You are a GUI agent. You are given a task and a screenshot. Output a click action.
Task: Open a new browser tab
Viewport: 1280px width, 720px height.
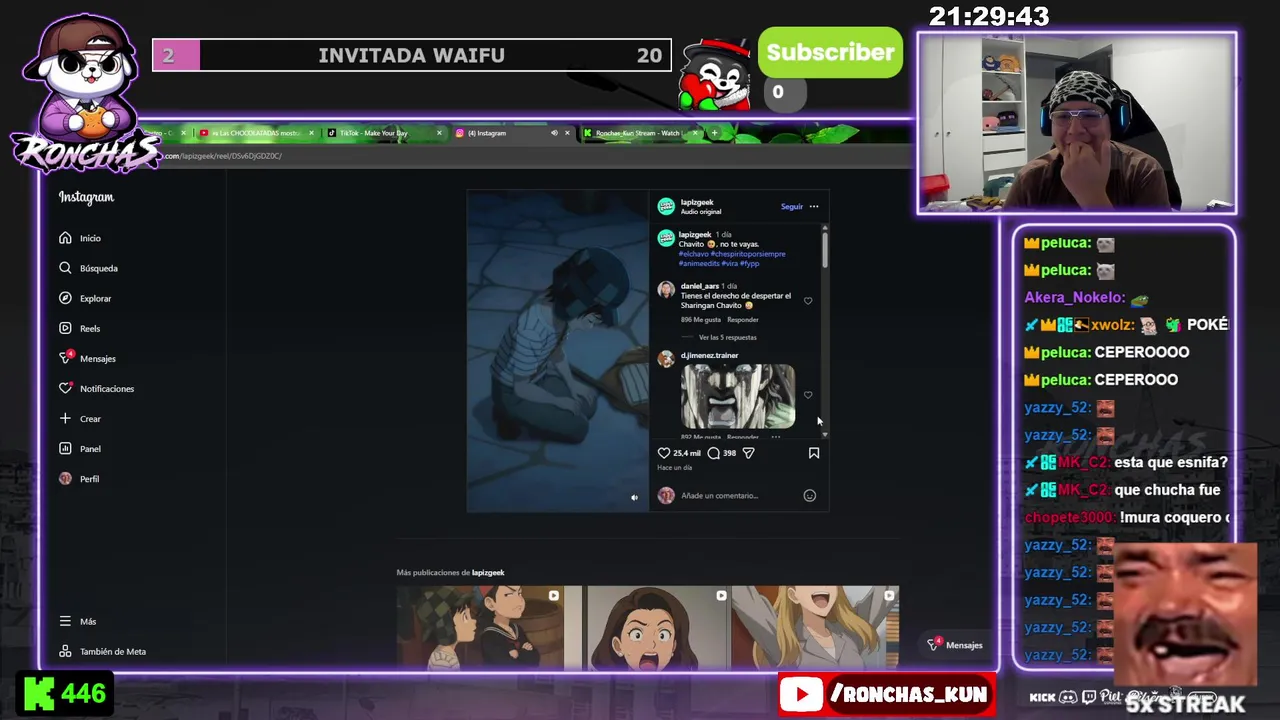tap(714, 133)
